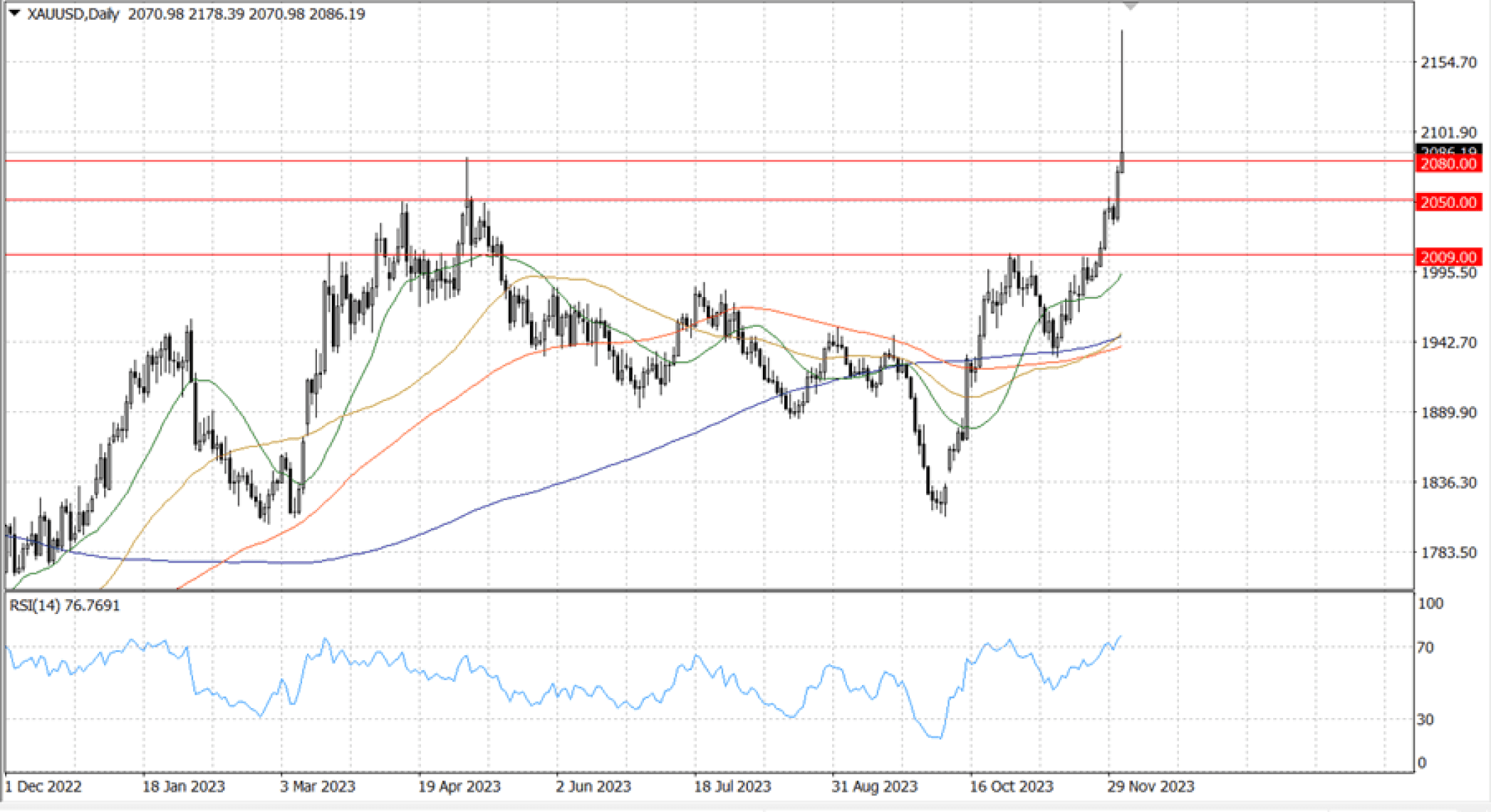
Task: Select the red 2050.00 price tag
Action: pyautogui.click(x=1448, y=202)
